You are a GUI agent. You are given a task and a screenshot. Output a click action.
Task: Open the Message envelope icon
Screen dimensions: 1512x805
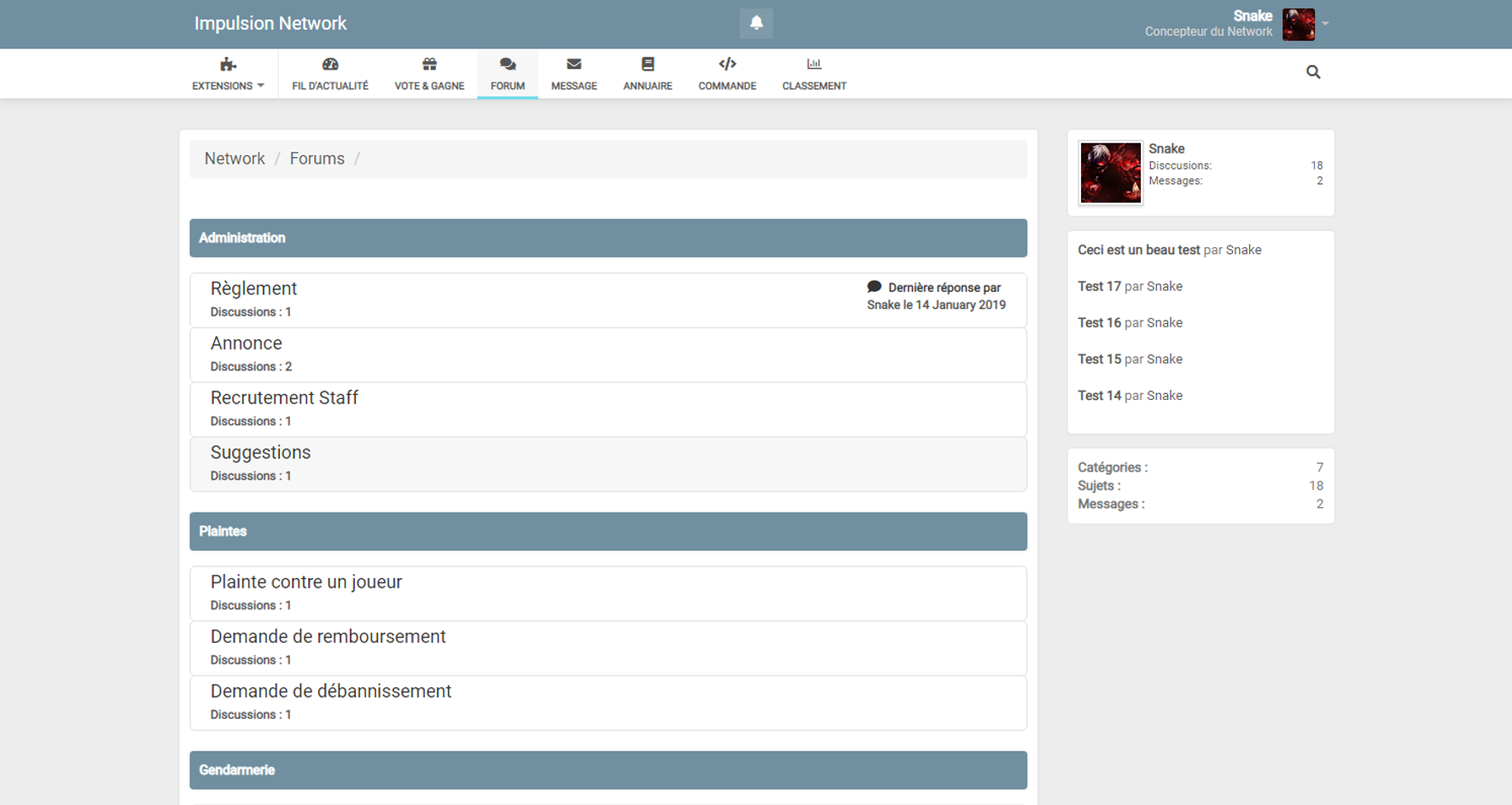click(573, 65)
